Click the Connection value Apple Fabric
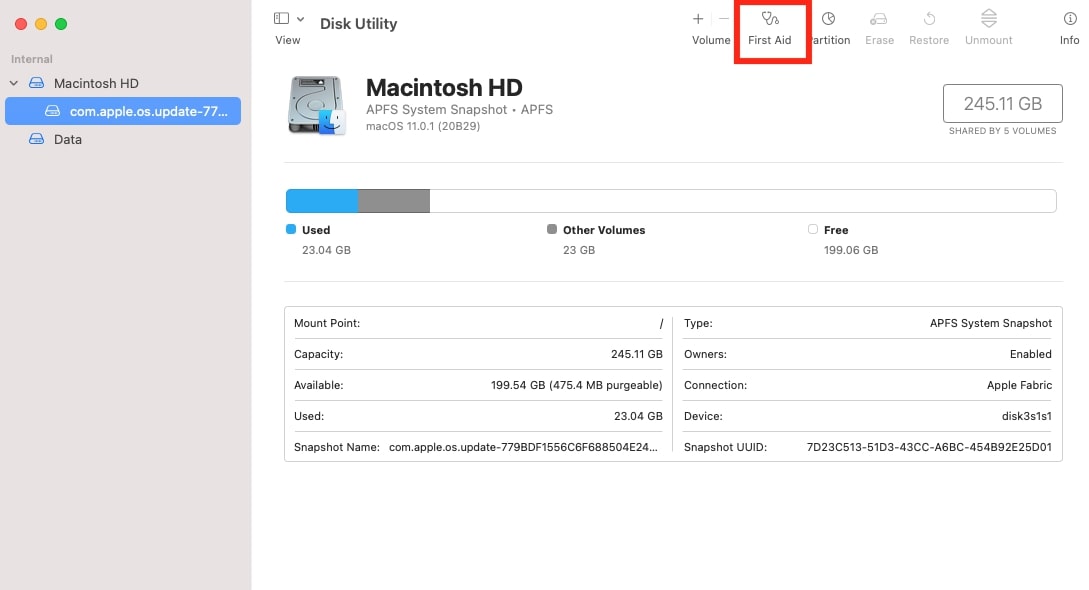Image resolution: width=1089 pixels, height=590 pixels. (1020, 385)
